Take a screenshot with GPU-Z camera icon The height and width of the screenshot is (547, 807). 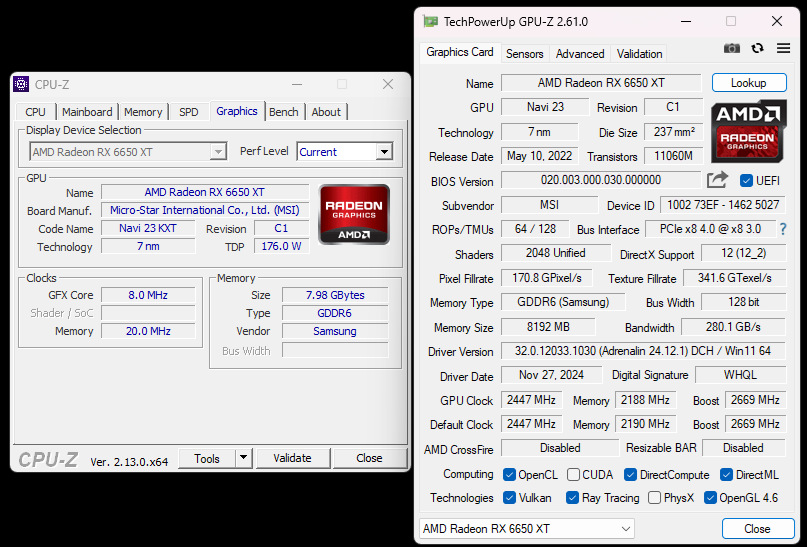coord(731,48)
